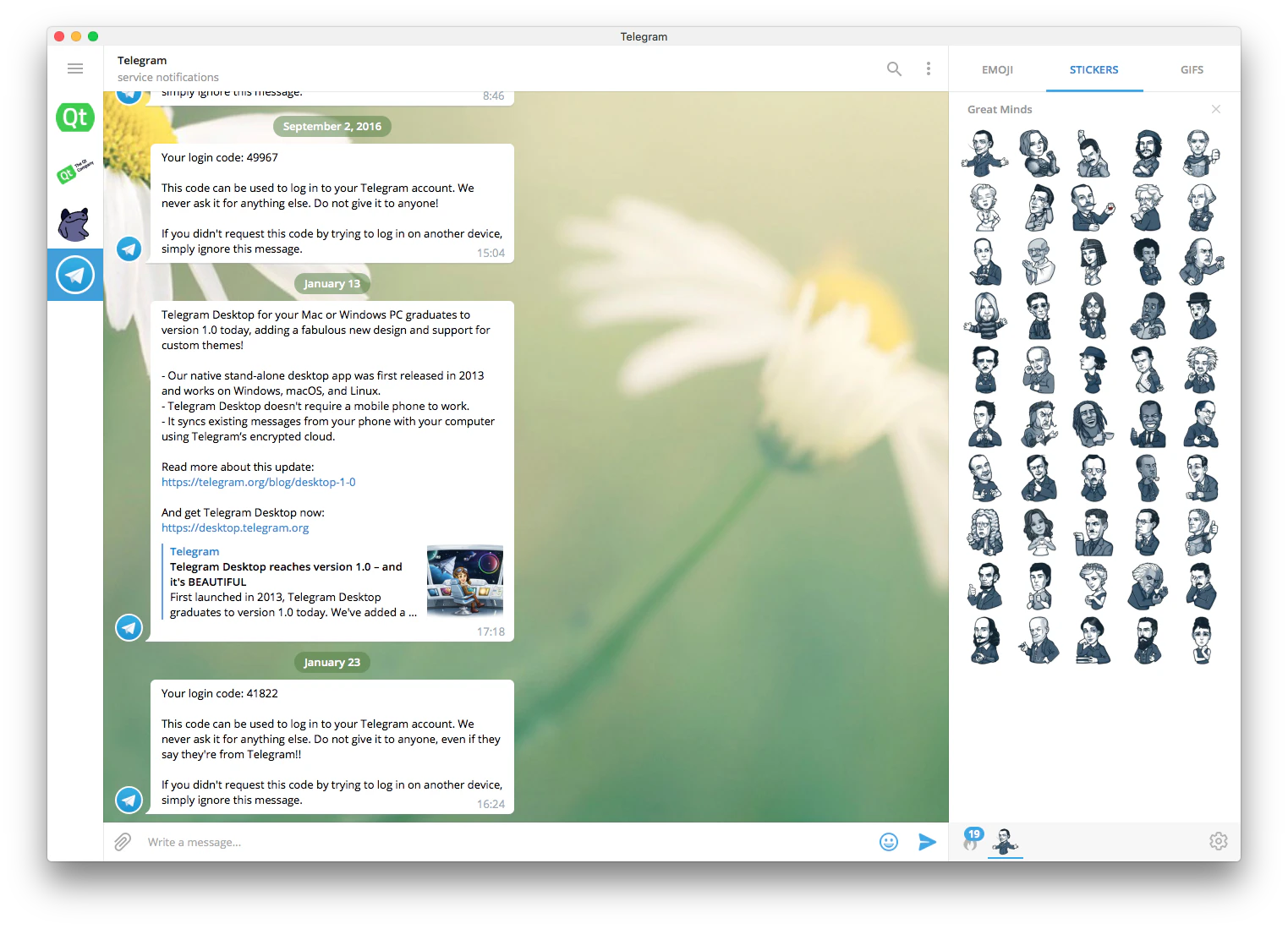Remove Great Minds sticker set with X
The image size is (1288, 929).
1216,109
